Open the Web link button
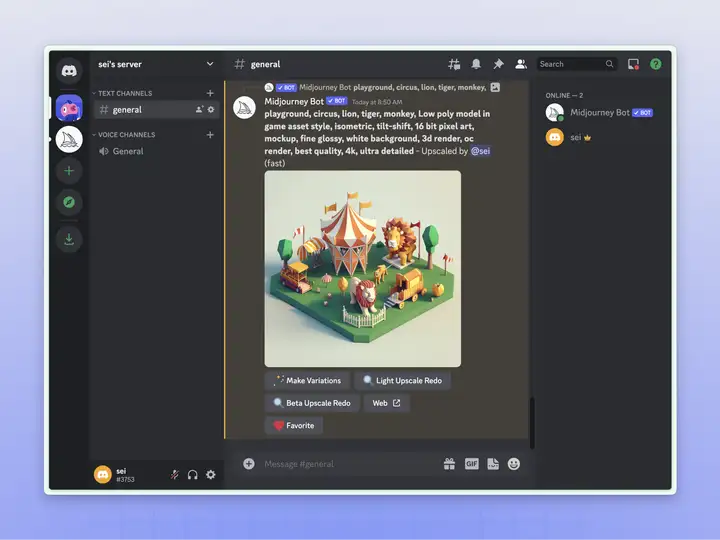Image resolution: width=720 pixels, height=540 pixels. [386, 403]
